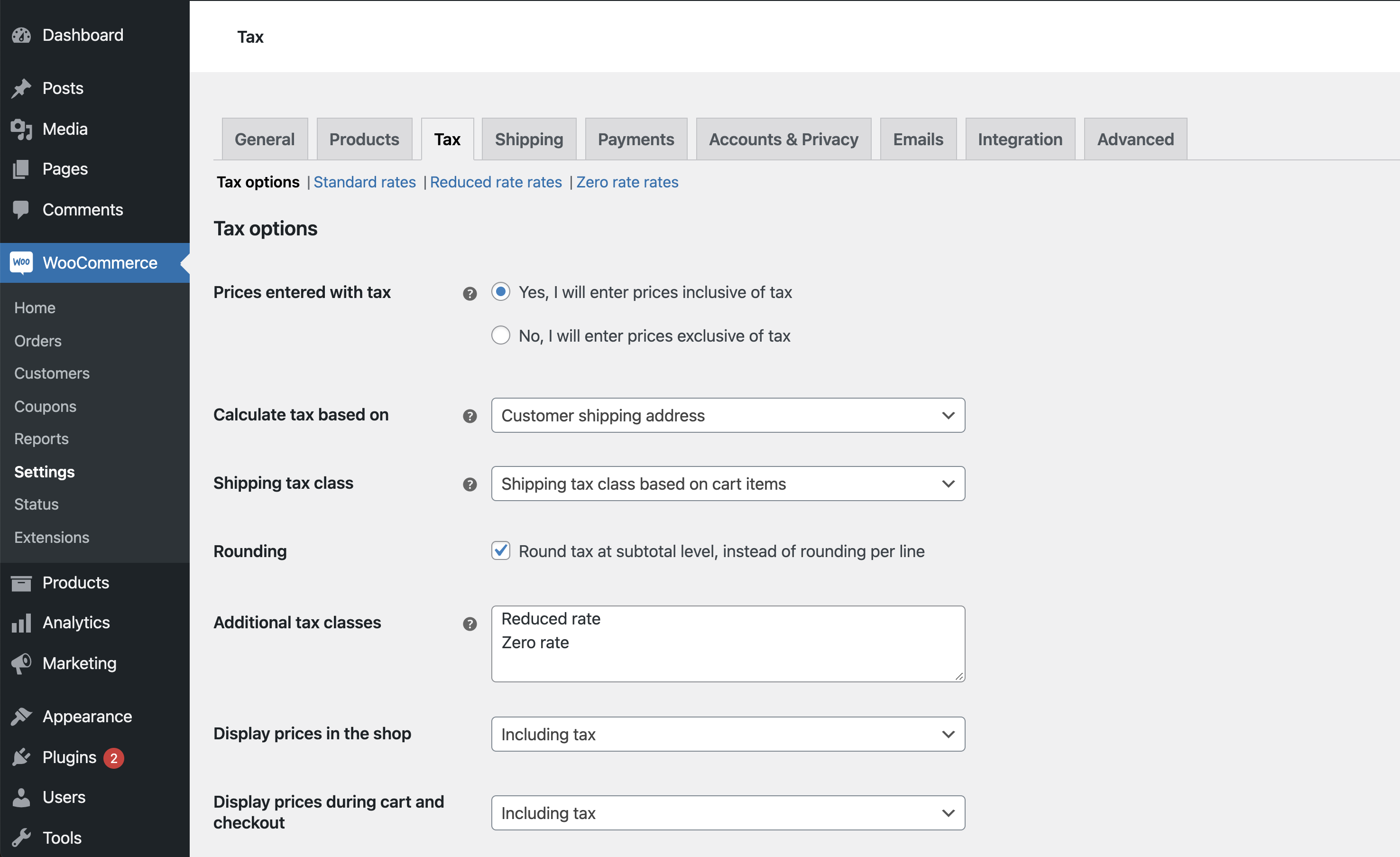Switch to the Shipping settings tab
1400x857 pixels.
(x=528, y=140)
